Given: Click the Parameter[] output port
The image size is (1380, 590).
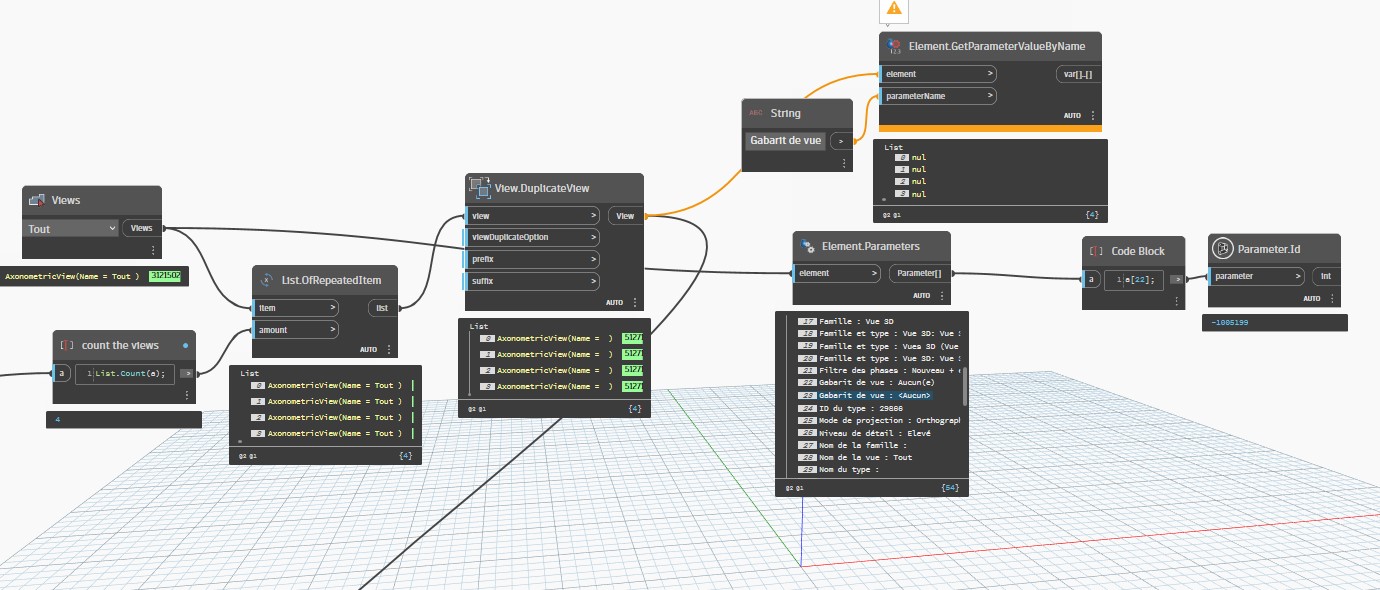Looking at the screenshot, I should (918, 273).
